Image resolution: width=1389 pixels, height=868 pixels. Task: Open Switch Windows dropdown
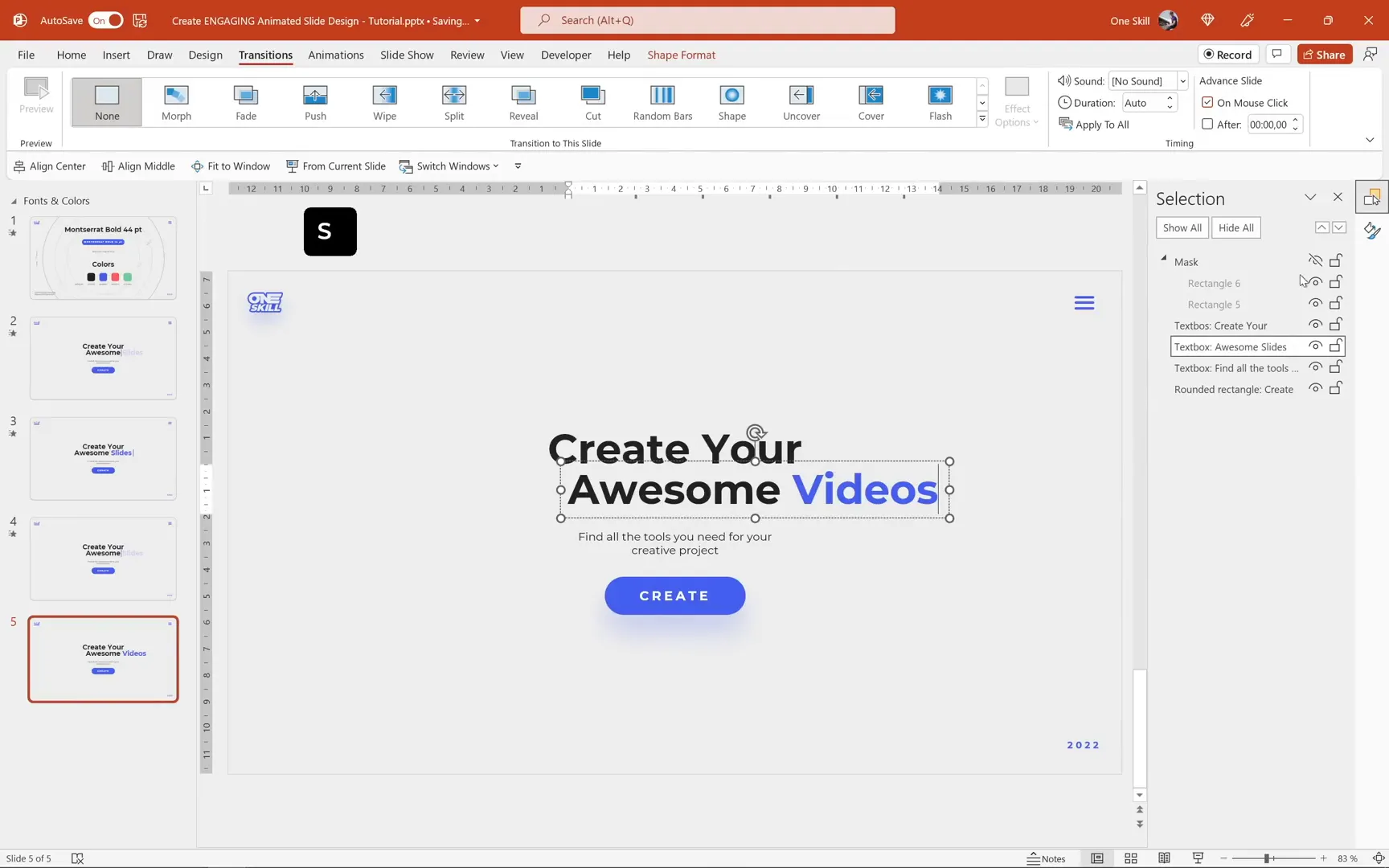point(449,166)
